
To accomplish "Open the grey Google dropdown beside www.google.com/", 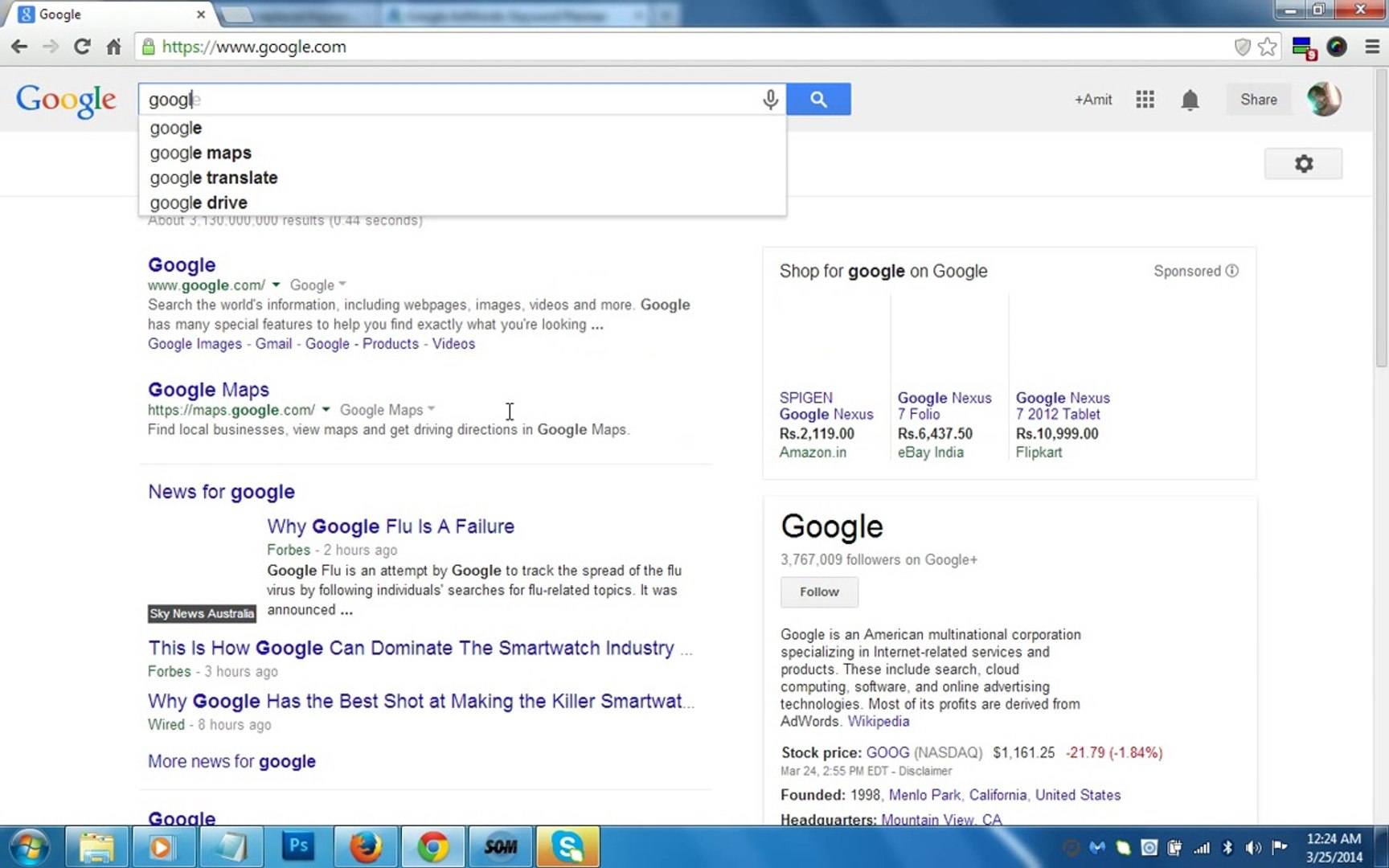I will [318, 285].
